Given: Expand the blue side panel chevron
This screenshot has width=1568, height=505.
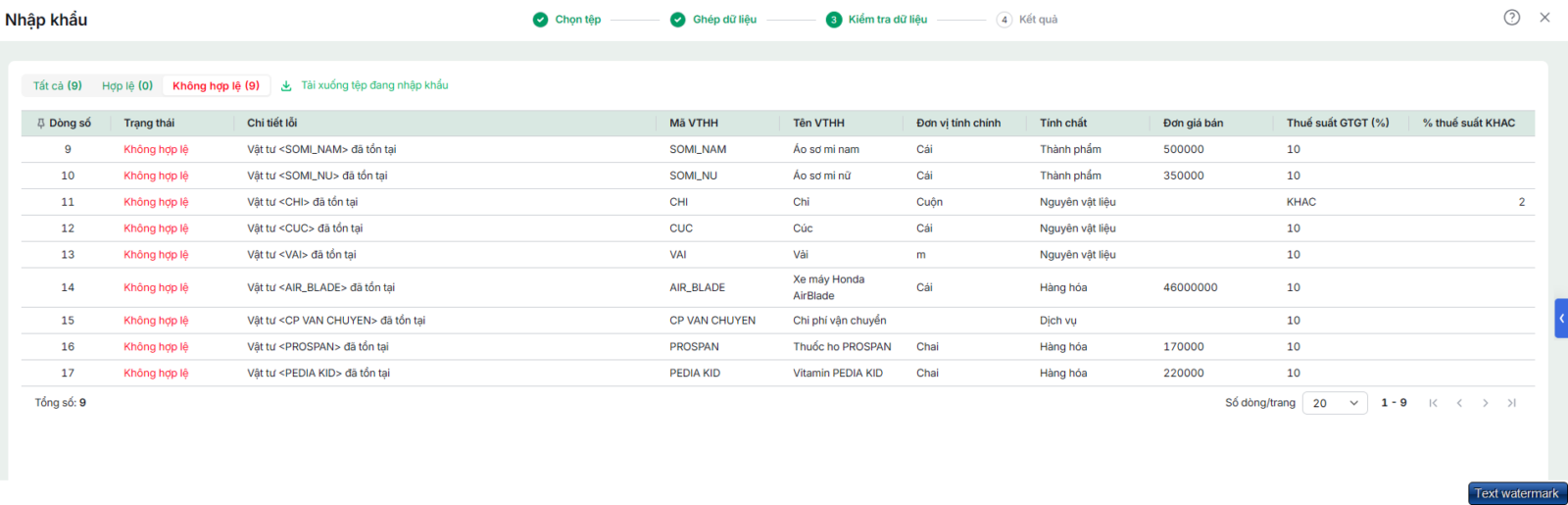Looking at the screenshot, I should 1561,319.
